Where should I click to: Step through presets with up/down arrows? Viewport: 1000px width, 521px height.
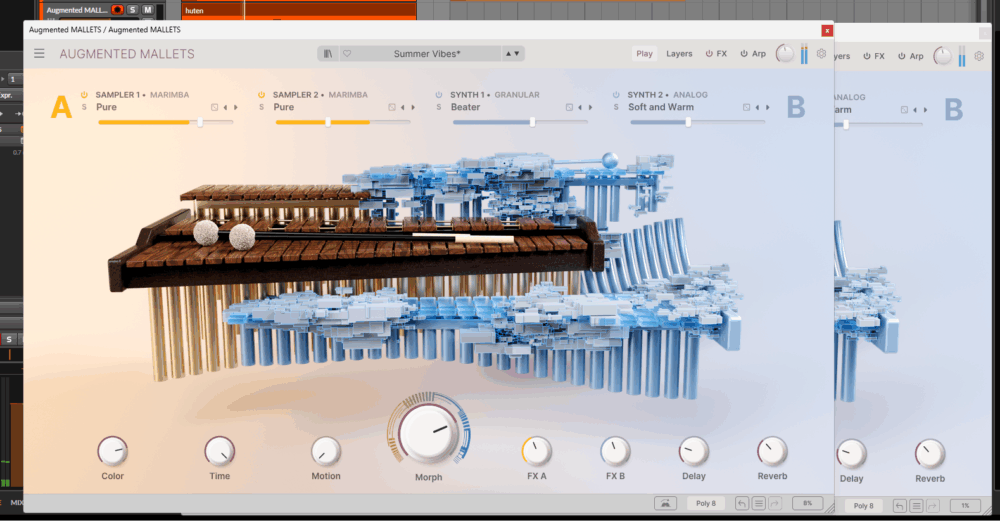[513, 54]
